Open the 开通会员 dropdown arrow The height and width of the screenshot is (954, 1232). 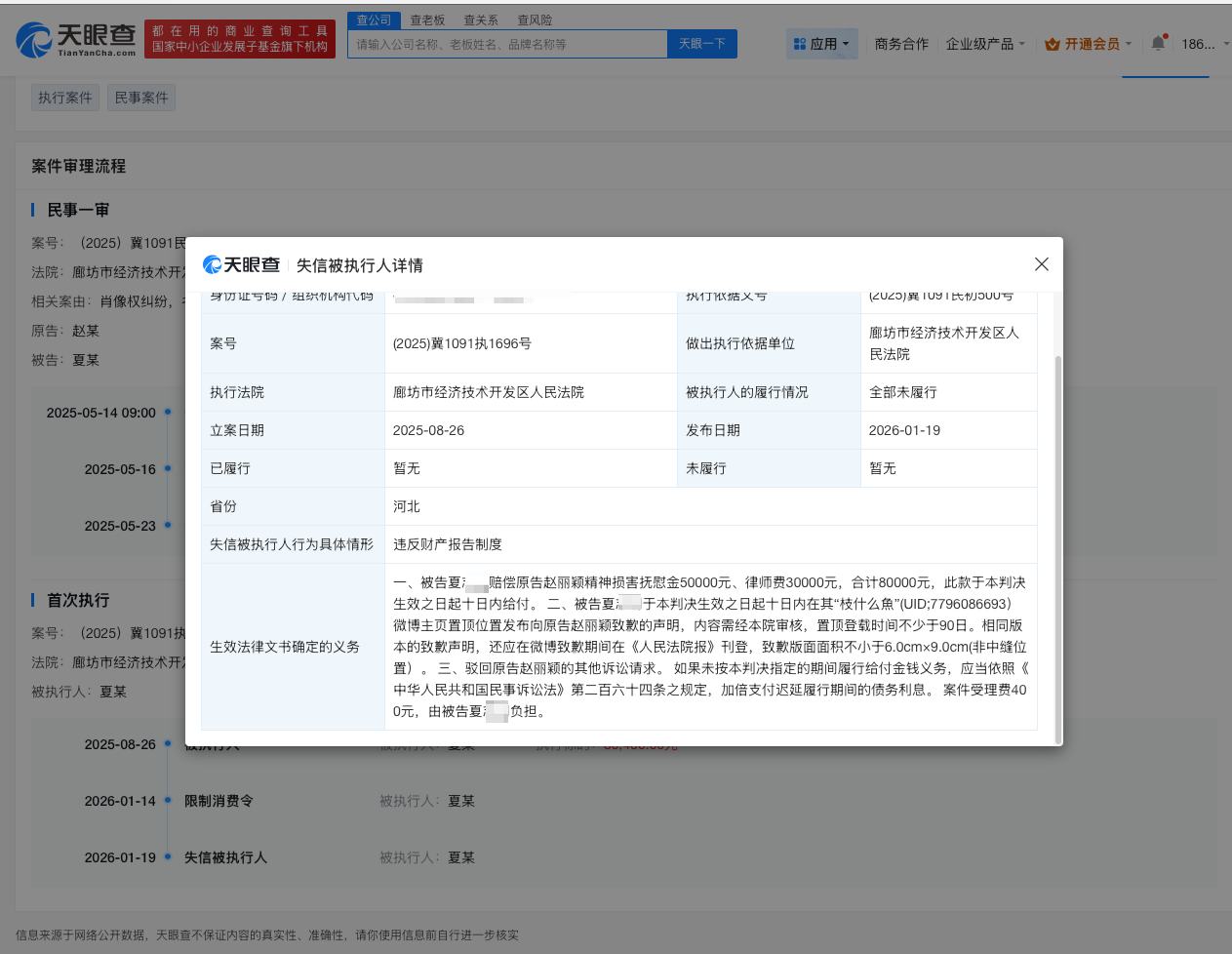1128,44
